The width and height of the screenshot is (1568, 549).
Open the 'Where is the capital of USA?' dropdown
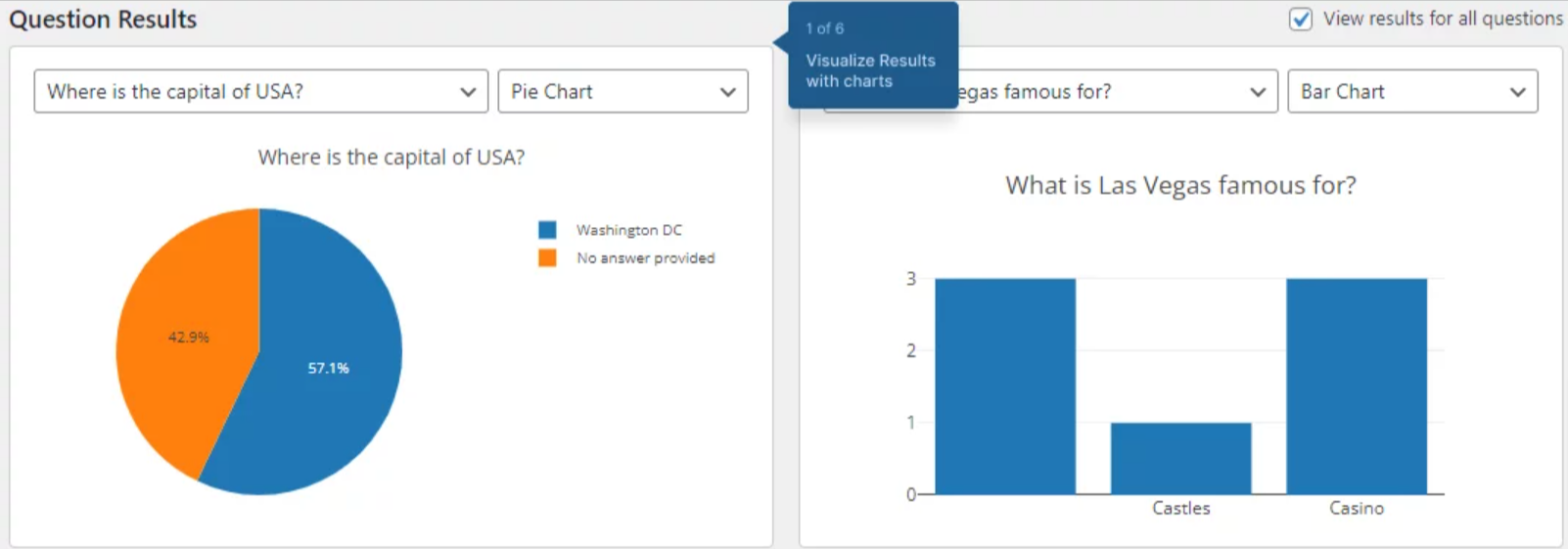point(260,91)
